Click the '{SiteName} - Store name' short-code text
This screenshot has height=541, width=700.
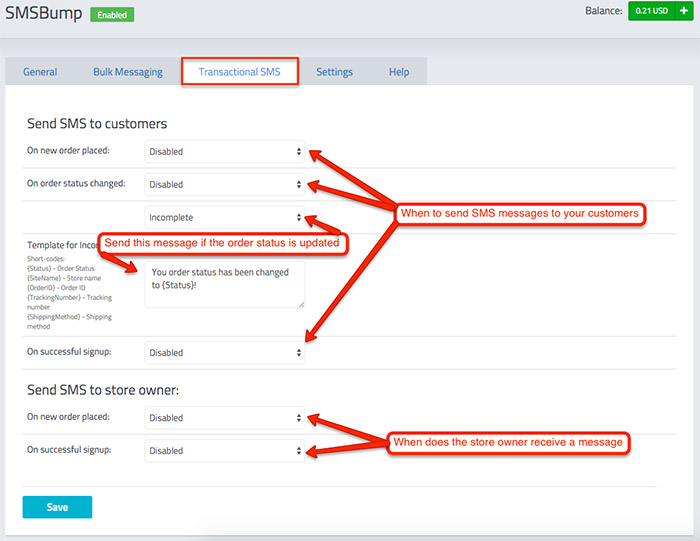[x=64, y=278]
